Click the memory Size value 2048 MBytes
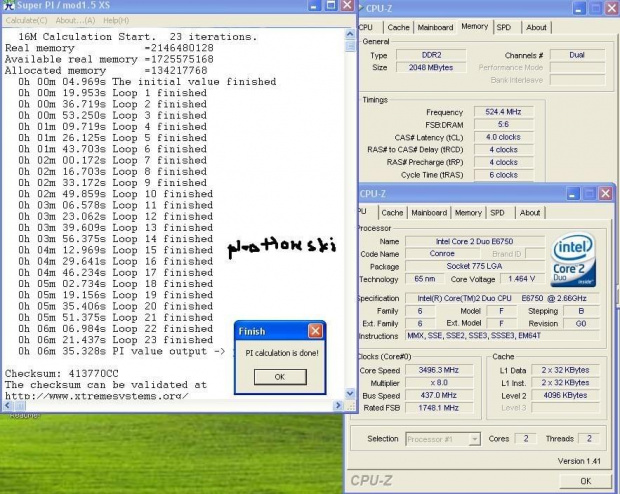Screen dimensions: 620x494 (x=431, y=68)
